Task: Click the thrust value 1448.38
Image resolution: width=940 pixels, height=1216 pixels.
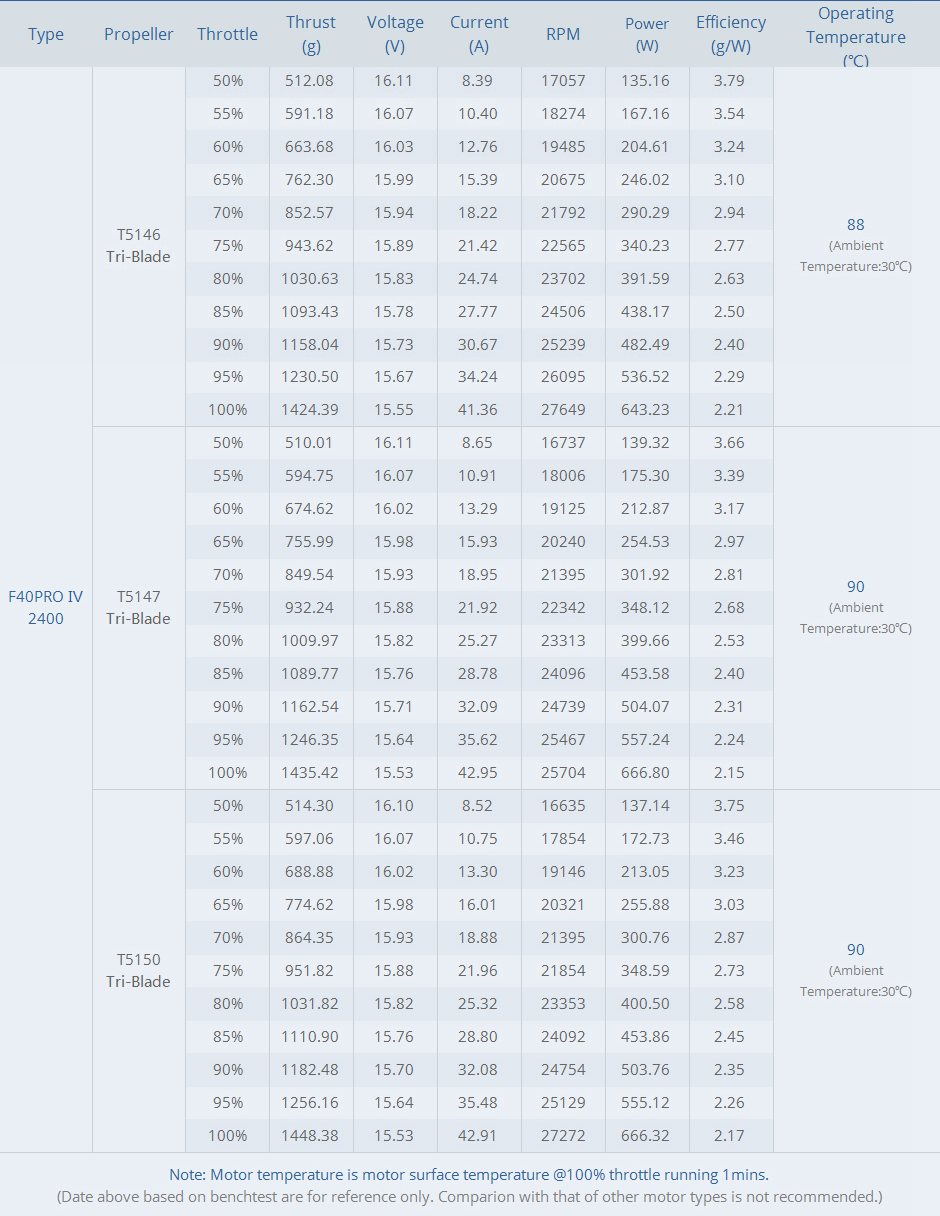Action: tap(310, 1135)
